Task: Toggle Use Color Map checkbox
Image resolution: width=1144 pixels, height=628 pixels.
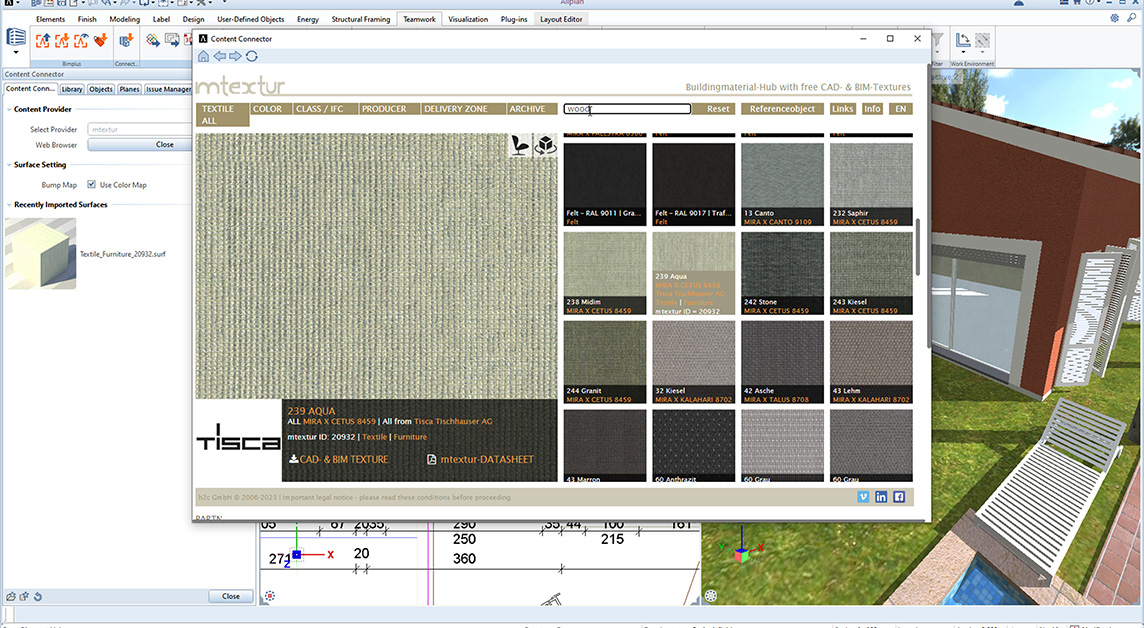Action: (x=91, y=185)
